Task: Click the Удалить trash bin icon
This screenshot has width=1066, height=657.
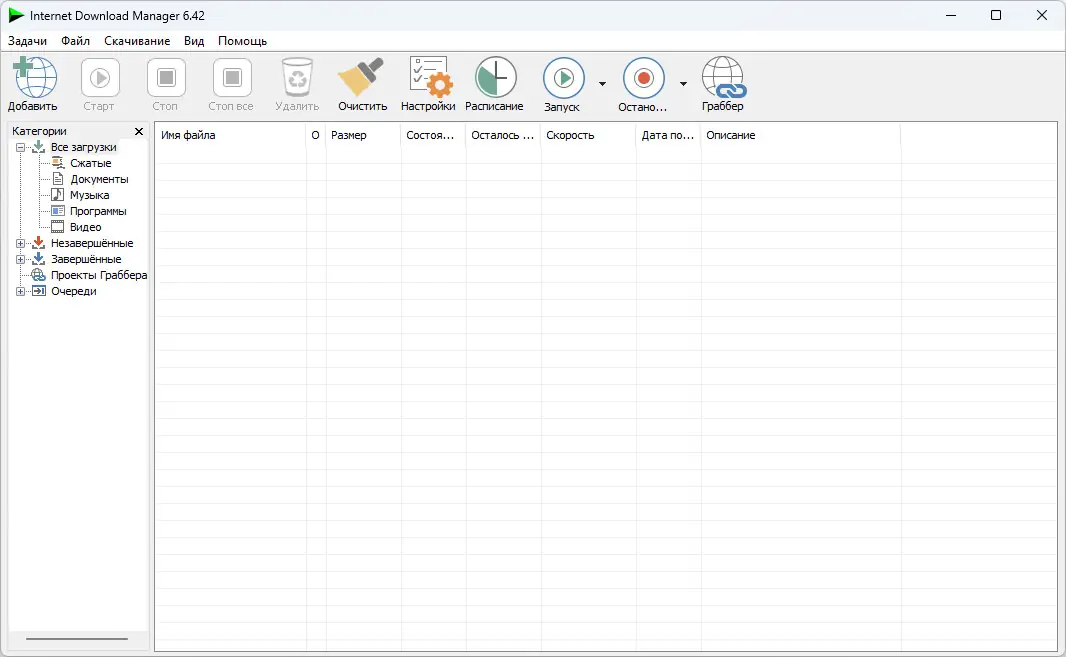Action: 298,78
